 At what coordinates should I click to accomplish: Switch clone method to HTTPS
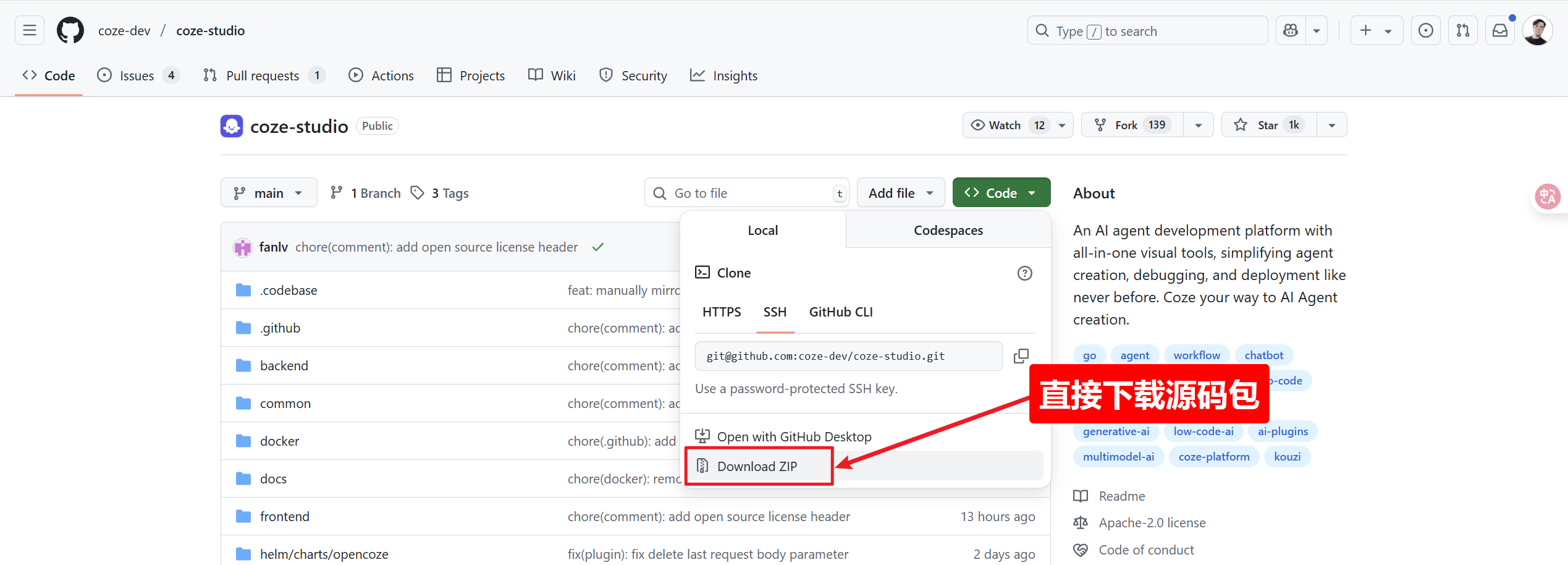point(722,312)
